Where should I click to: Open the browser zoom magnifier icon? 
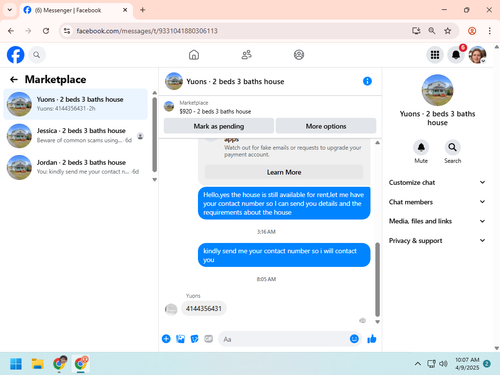pyautogui.click(x=432, y=31)
